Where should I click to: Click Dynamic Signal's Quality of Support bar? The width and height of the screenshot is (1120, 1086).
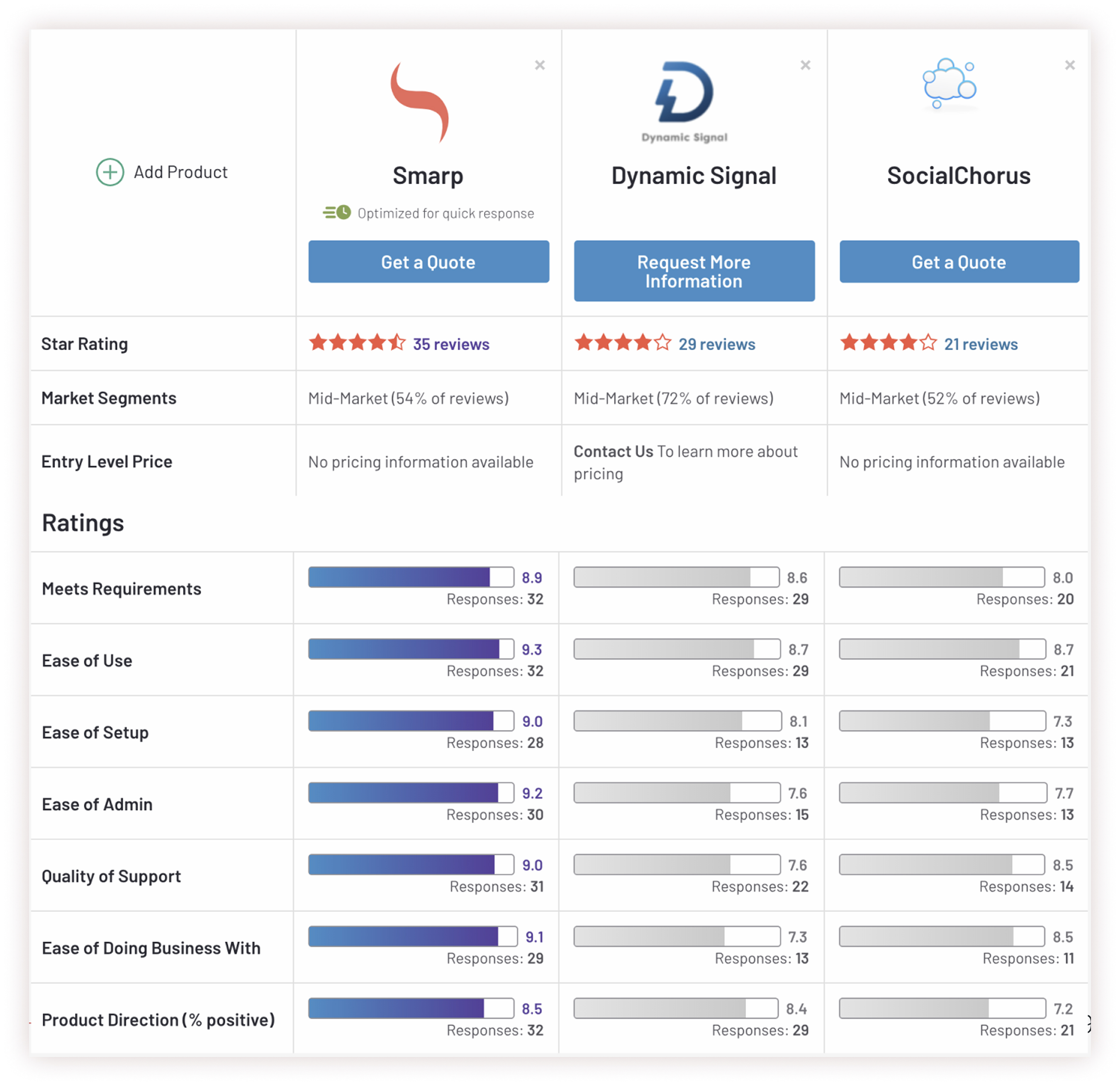tap(677, 865)
